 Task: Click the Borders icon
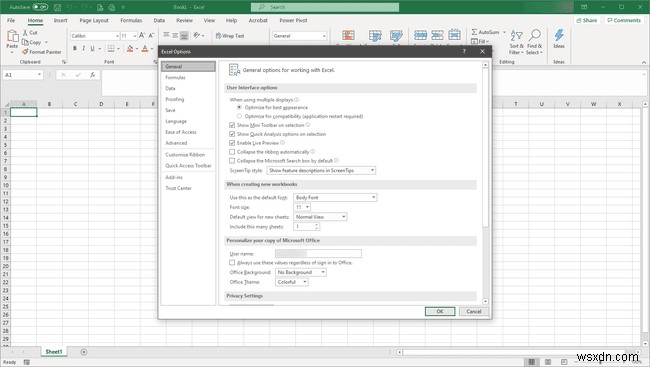[x=111, y=49]
